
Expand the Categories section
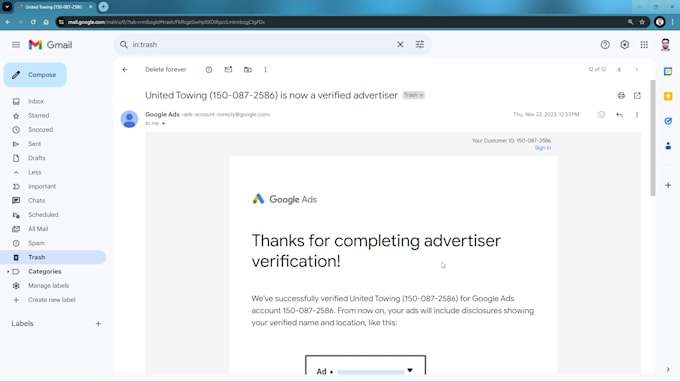[8, 271]
